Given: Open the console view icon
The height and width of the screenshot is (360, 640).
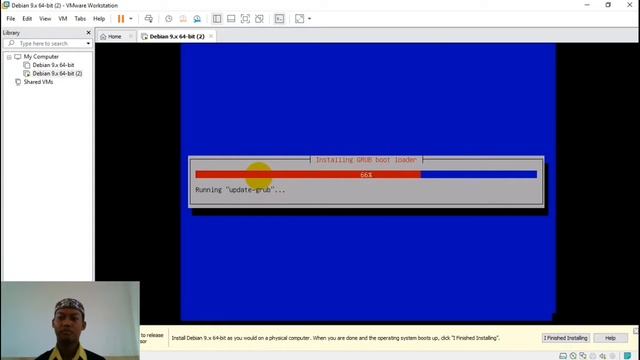Looking at the screenshot, I should pos(279,19).
